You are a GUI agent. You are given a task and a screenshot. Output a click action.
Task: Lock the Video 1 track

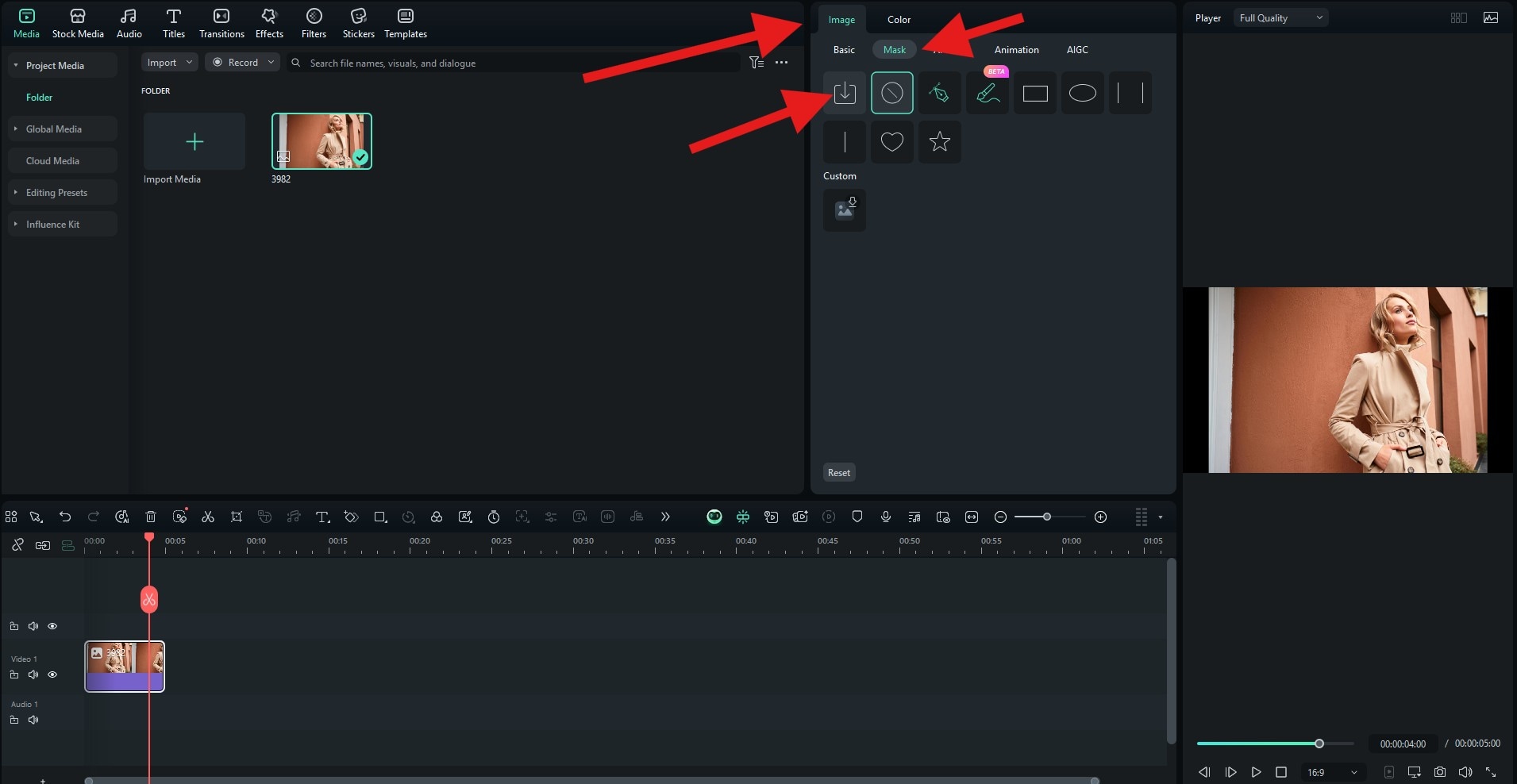(x=14, y=674)
